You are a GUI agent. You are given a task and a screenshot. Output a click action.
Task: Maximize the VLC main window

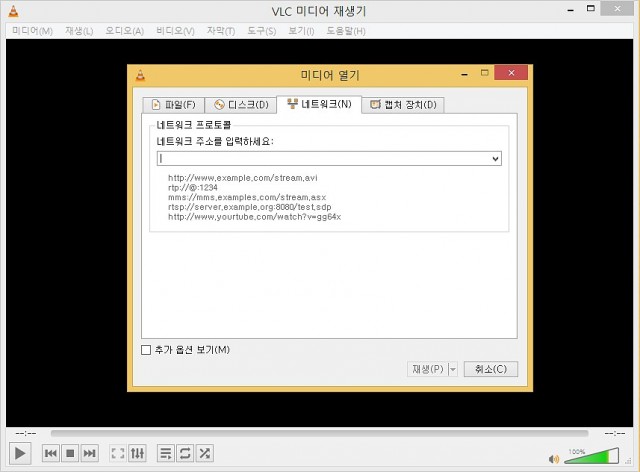click(591, 8)
